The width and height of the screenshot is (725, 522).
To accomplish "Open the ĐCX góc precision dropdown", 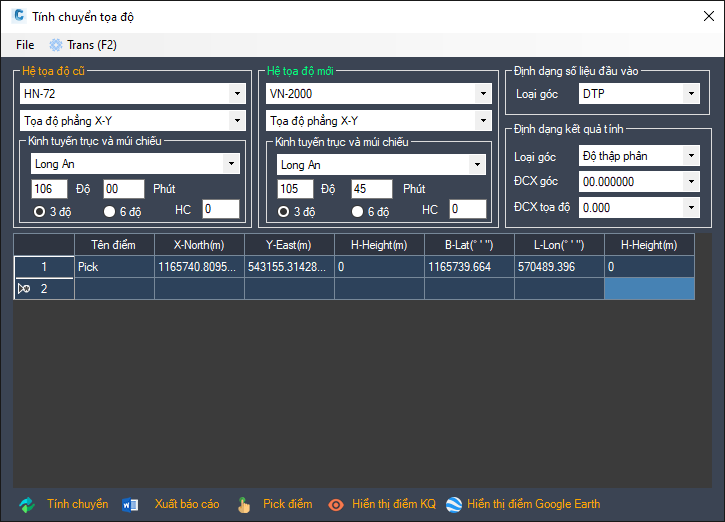I will 690,181.
